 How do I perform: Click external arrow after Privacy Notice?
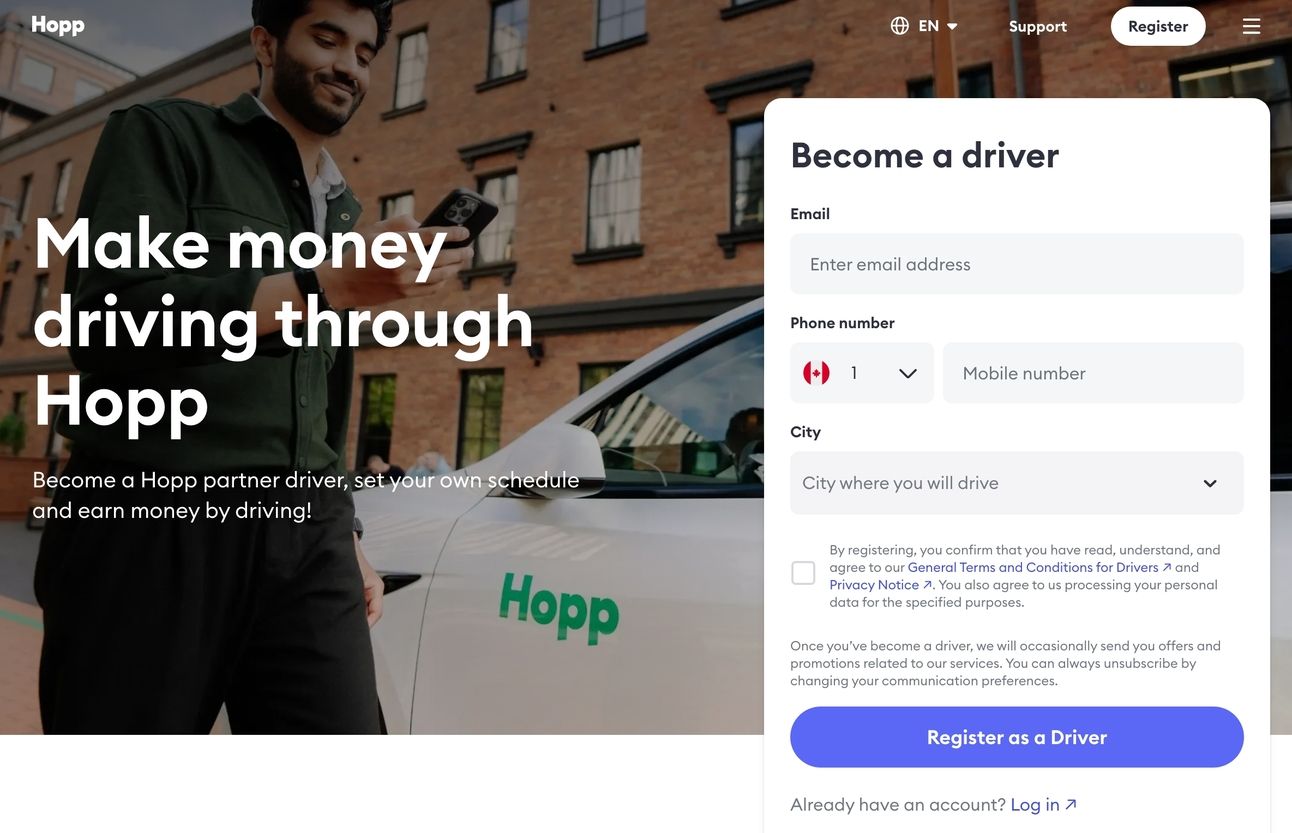[928, 585]
